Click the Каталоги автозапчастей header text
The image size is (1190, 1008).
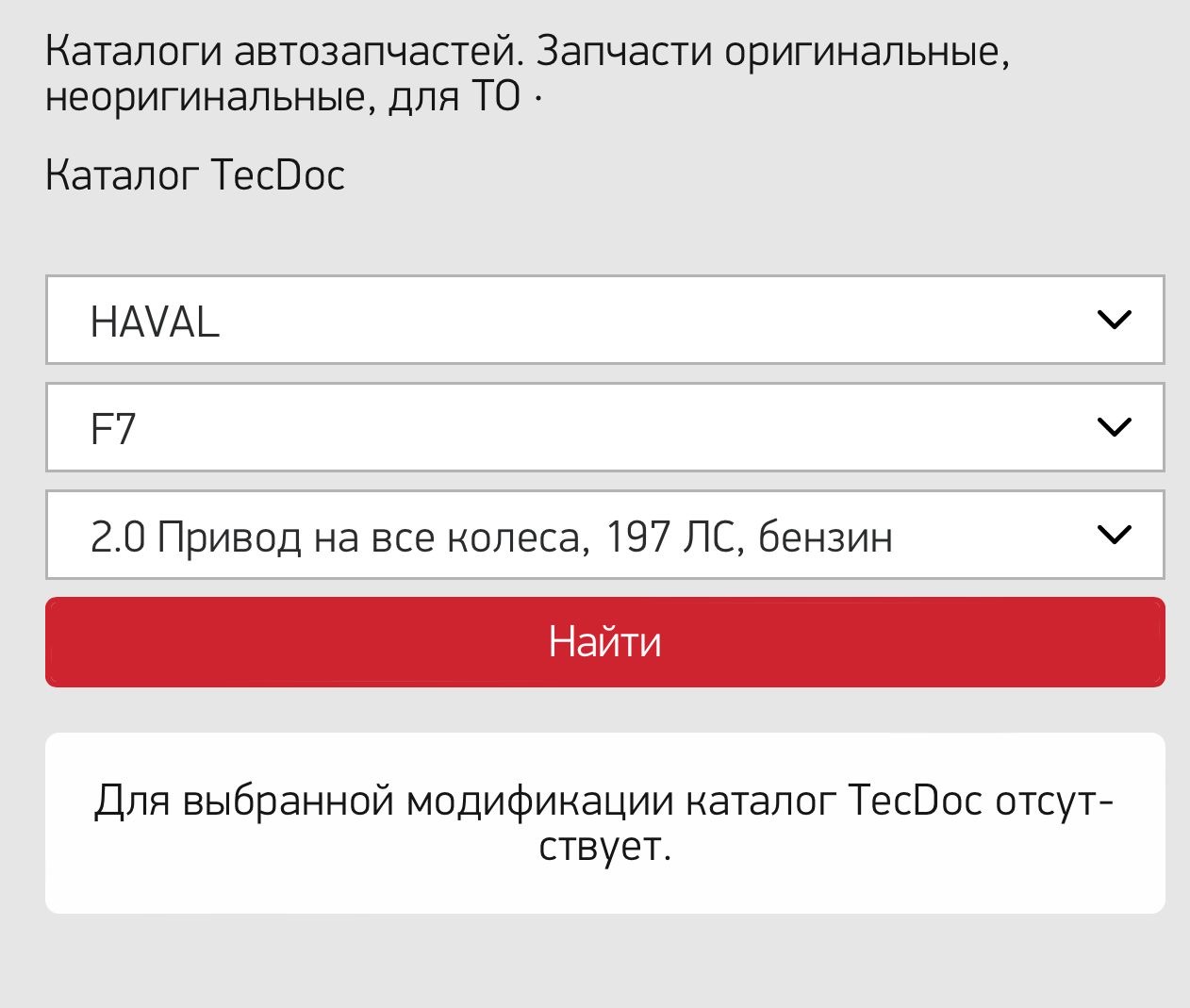[x=283, y=51]
